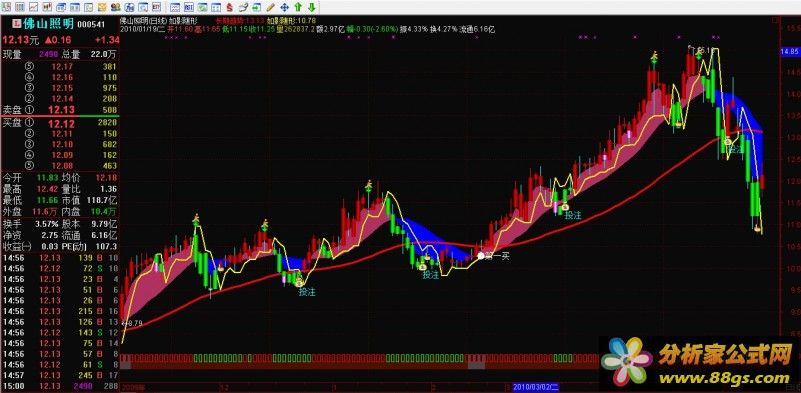Click the 15:00 last trade tick row

coord(60,386)
